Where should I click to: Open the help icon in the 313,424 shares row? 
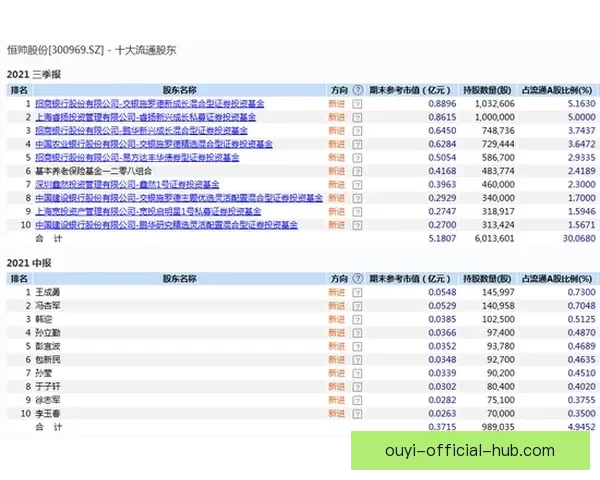(357, 225)
